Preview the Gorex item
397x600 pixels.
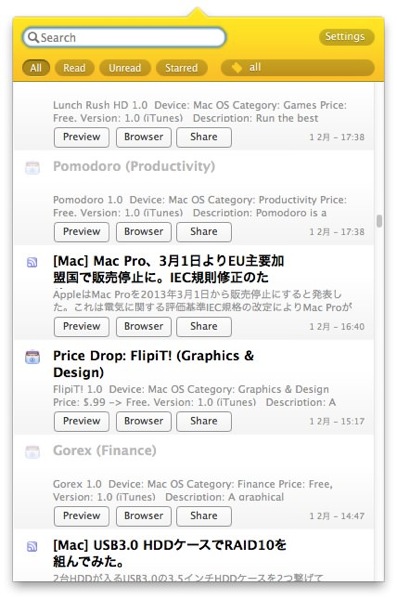click(x=82, y=516)
